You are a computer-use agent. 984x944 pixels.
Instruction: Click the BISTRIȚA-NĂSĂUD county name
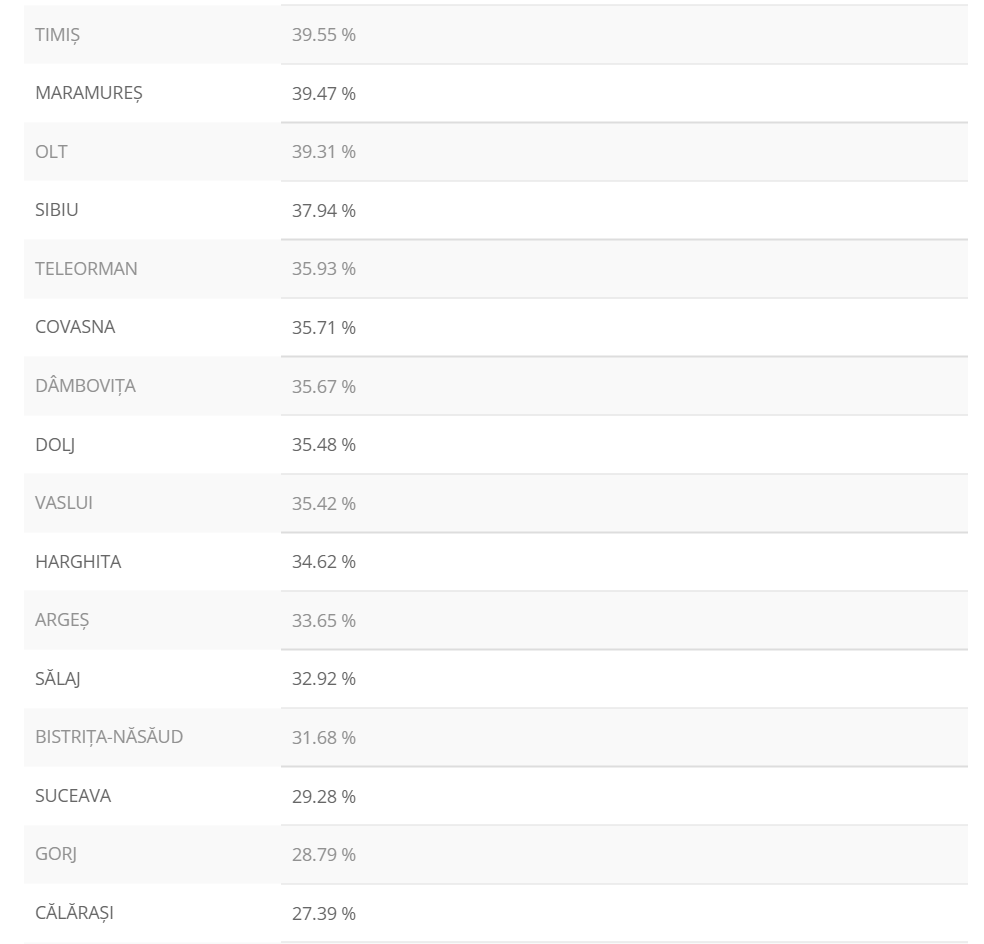109,737
